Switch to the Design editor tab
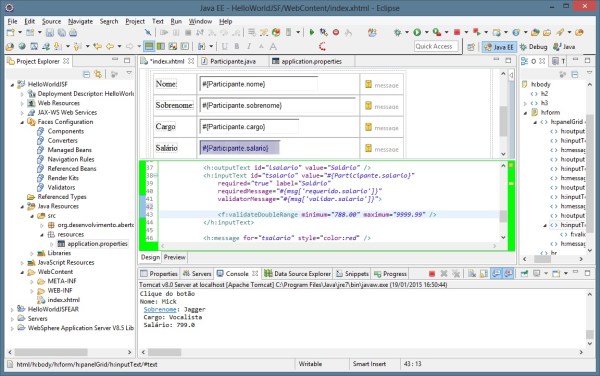This screenshot has height=376, width=600. (x=150, y=257)
